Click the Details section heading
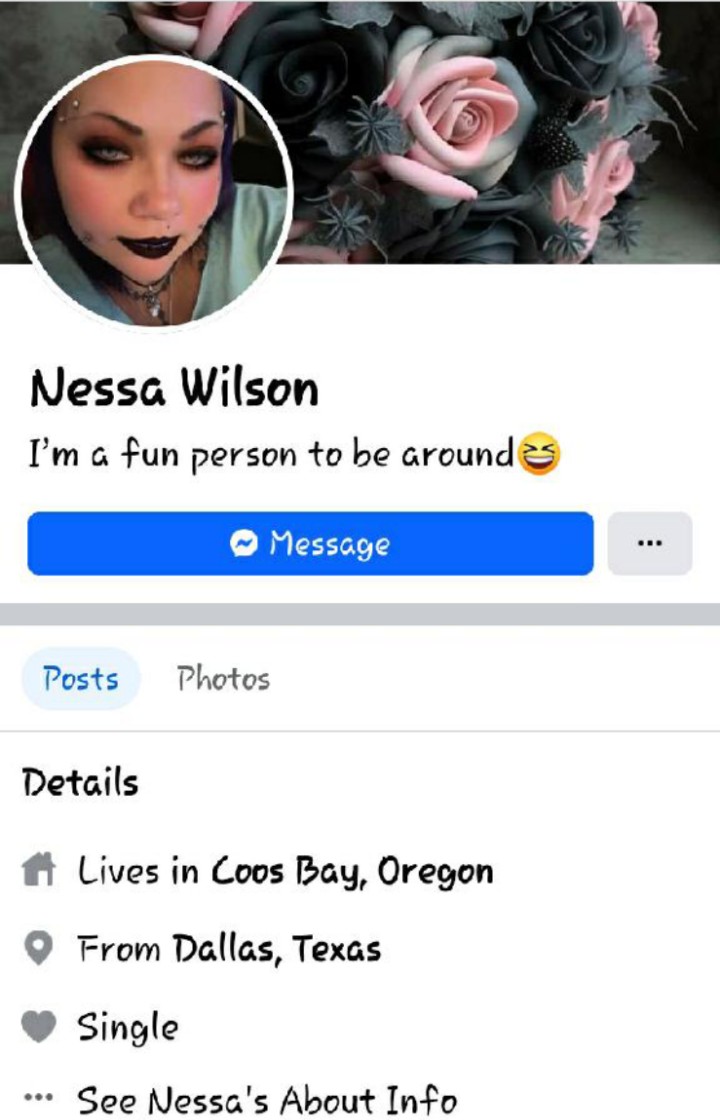The width and height of the screenshot is (720, 1120). point(80,782)
